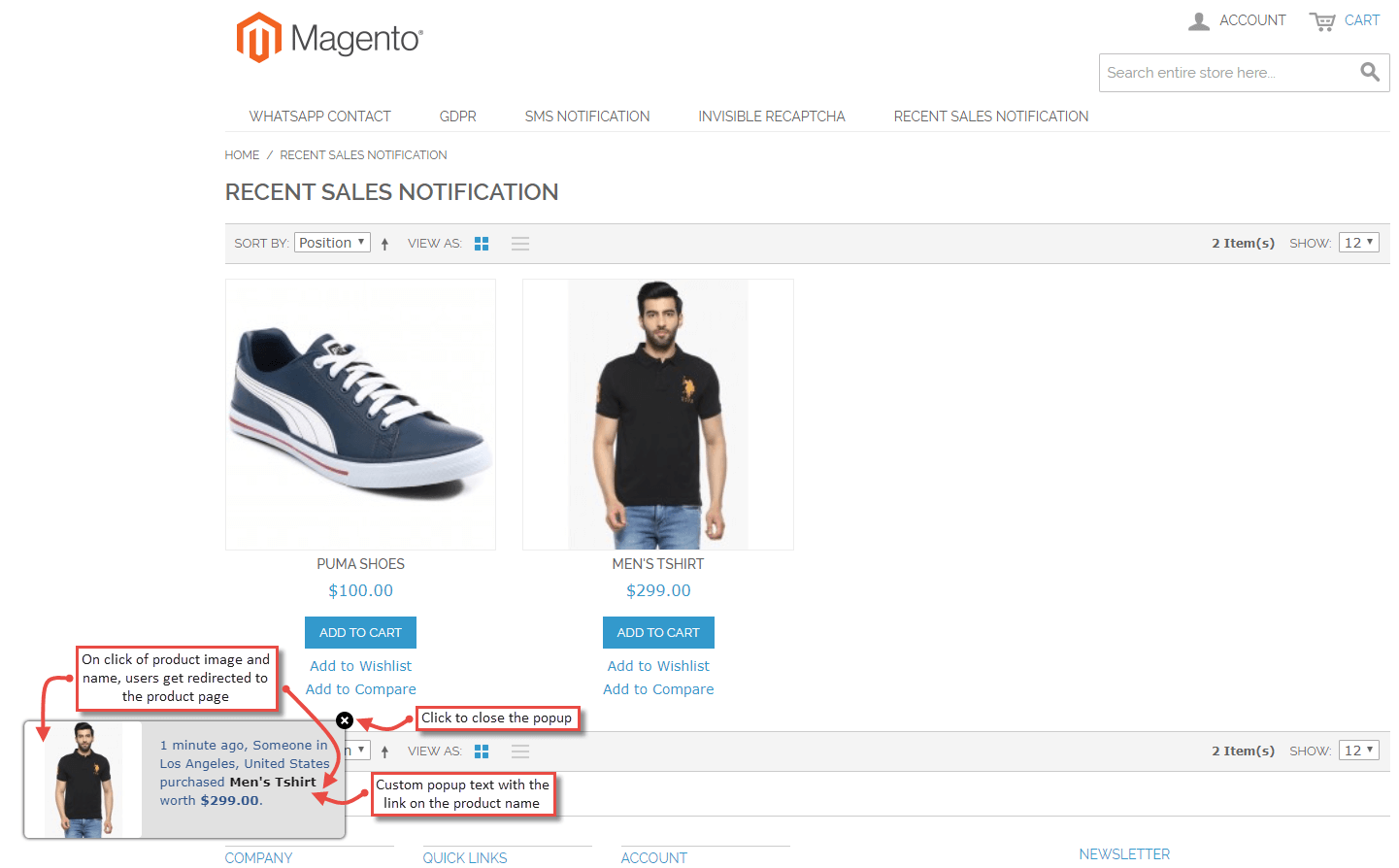Toggle ascending sort arrow in top toolbar
The height and width of the screenshot is (868, 1399).
[x=384, y=244]
